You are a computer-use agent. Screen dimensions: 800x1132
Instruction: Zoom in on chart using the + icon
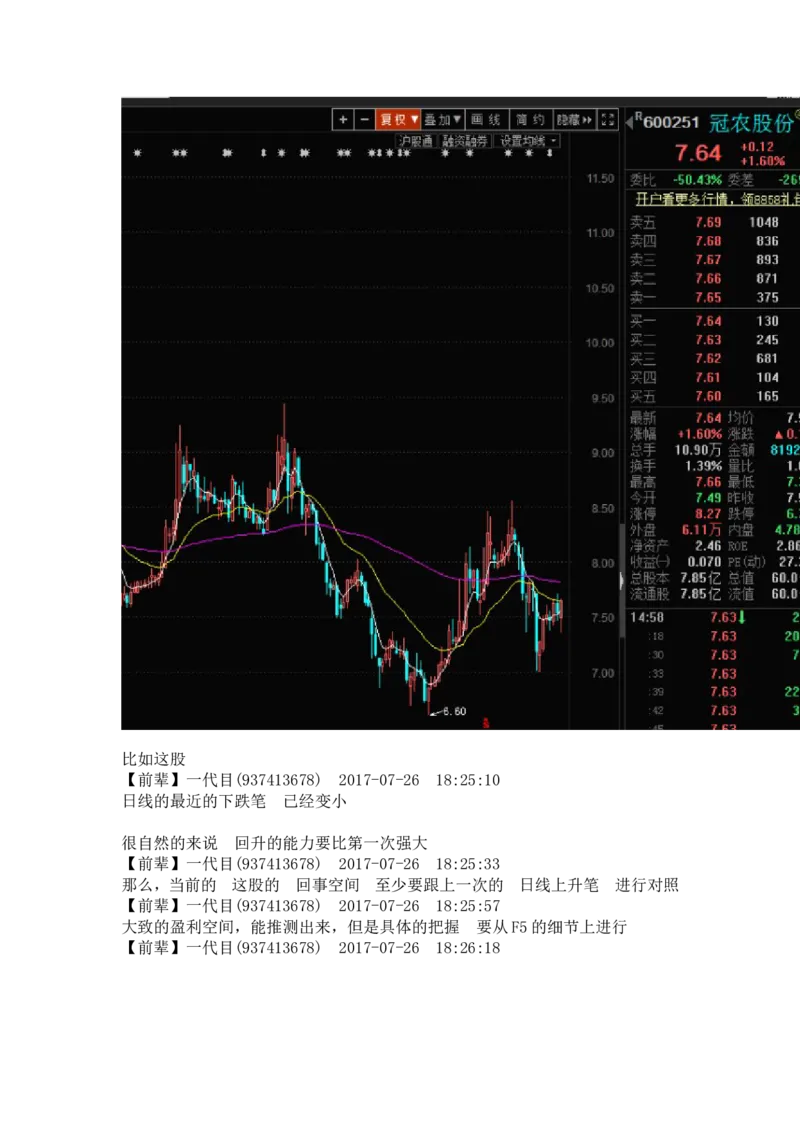point(342,119)
